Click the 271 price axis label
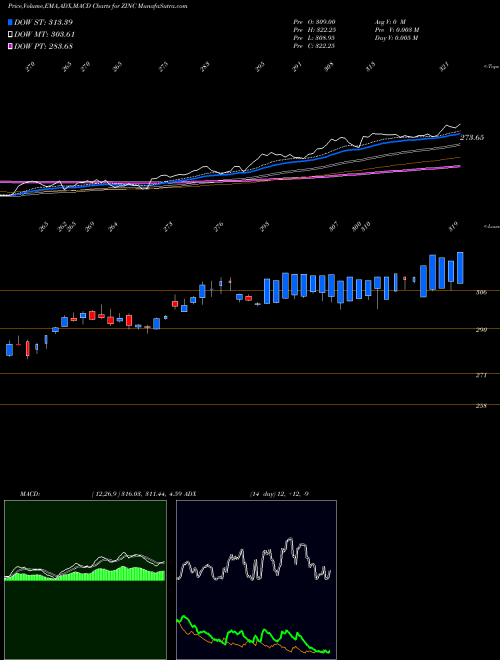 click(x=481, y=375)
